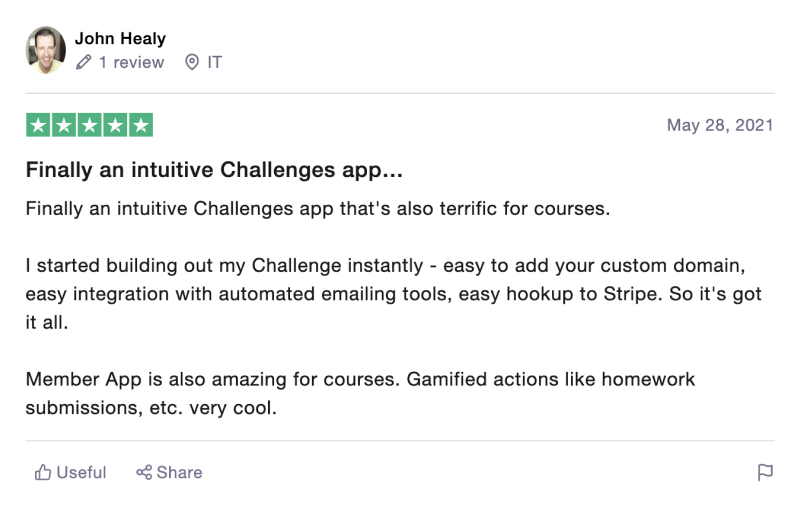Mark the review as Useful

point(70,472)
